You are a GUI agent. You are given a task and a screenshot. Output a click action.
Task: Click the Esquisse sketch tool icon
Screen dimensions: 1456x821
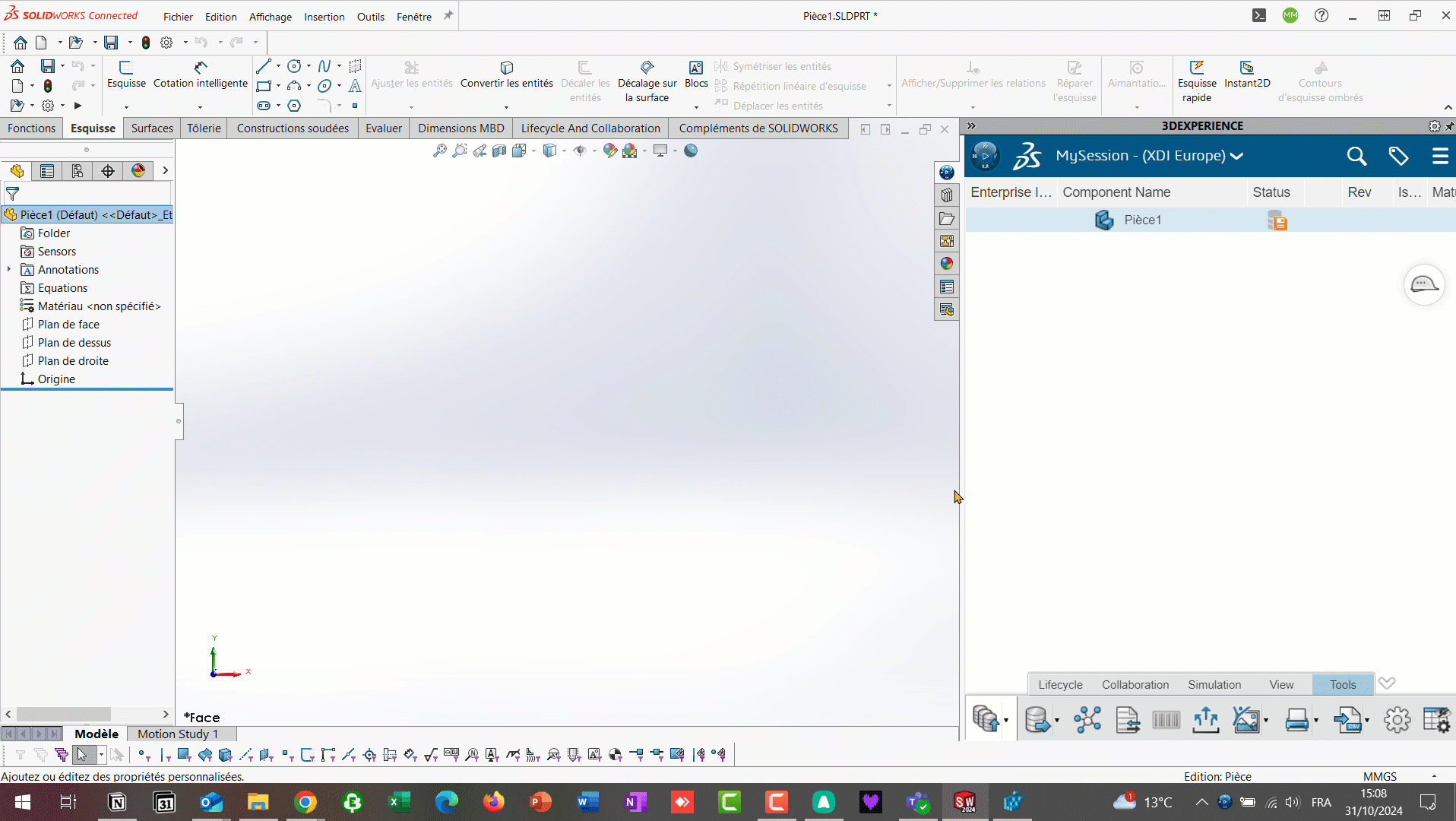126,68
